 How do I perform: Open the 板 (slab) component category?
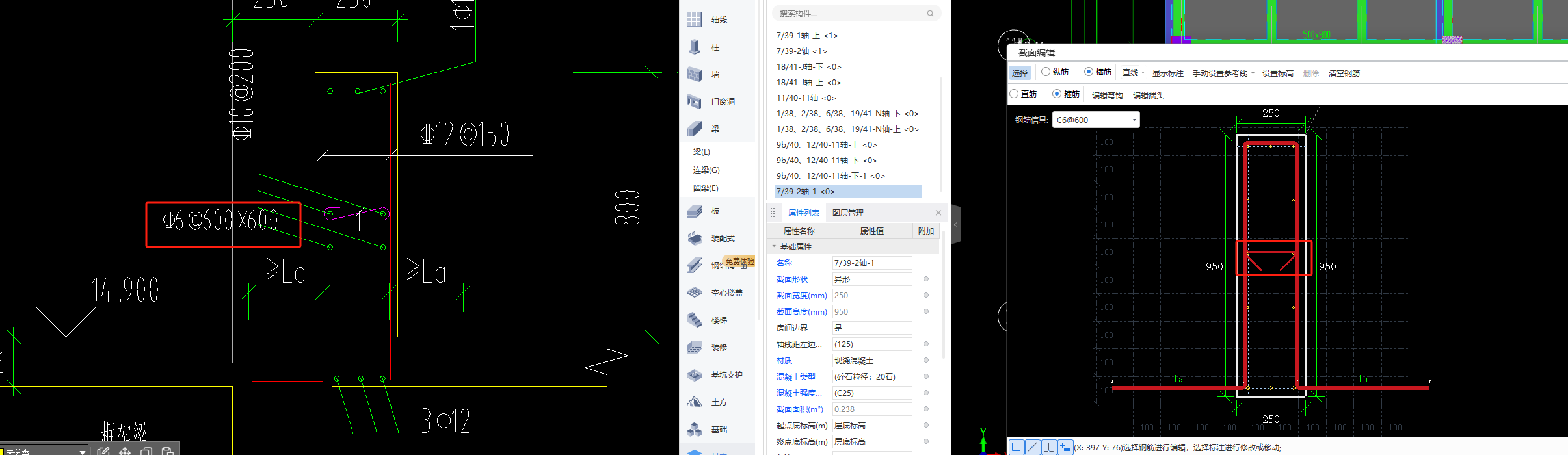coord(718,211)
